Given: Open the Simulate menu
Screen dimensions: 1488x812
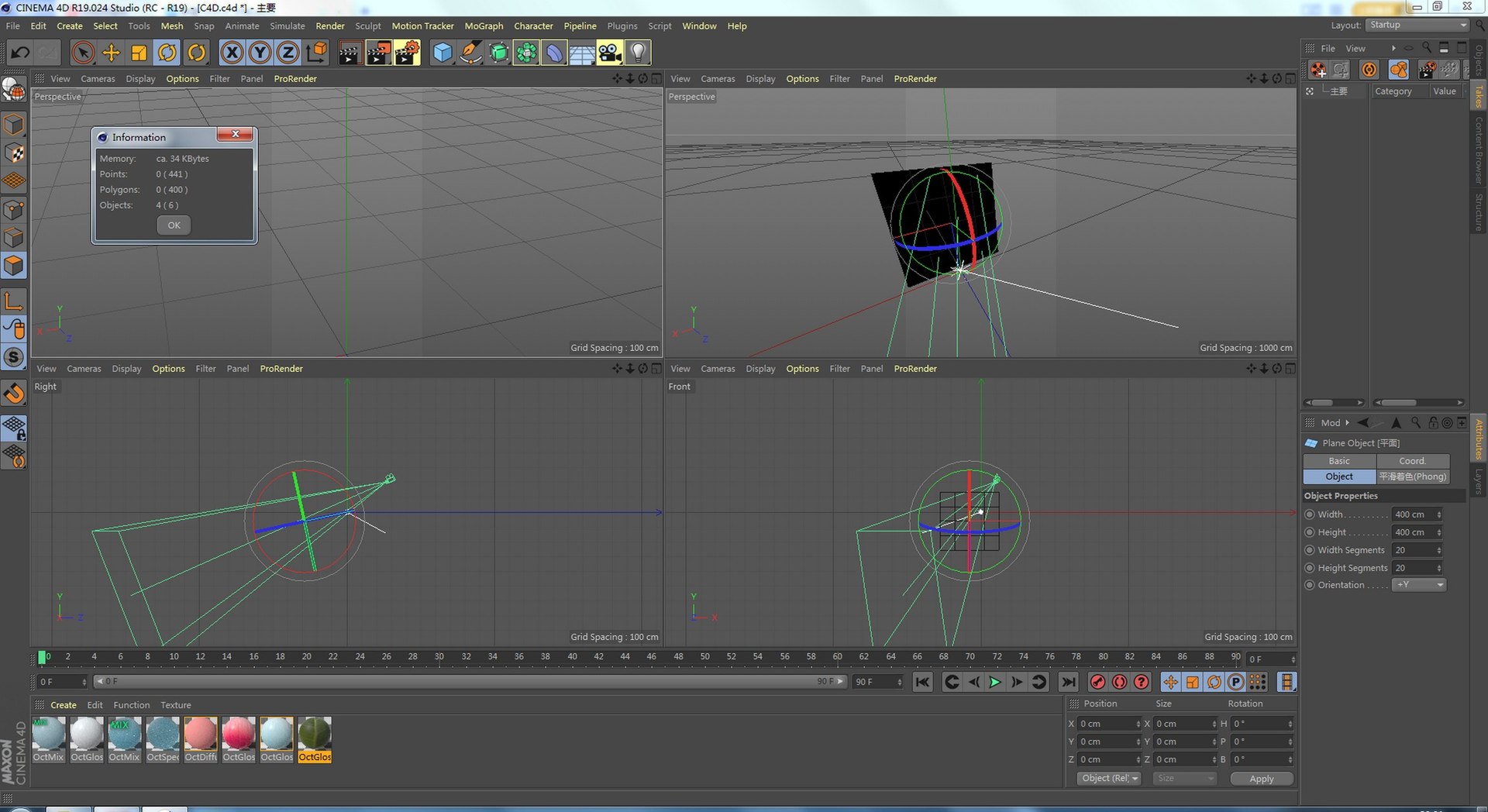Looking at the screenshot, I should click(x=288, y=26).
